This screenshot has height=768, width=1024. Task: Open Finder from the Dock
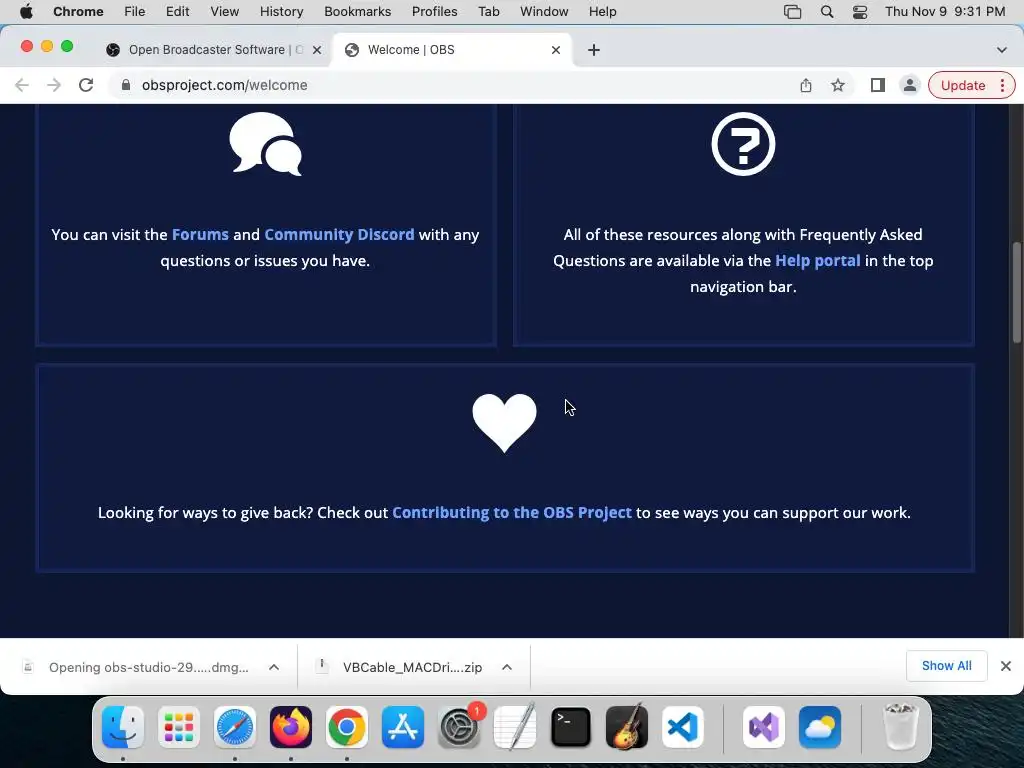coord(123,727)
